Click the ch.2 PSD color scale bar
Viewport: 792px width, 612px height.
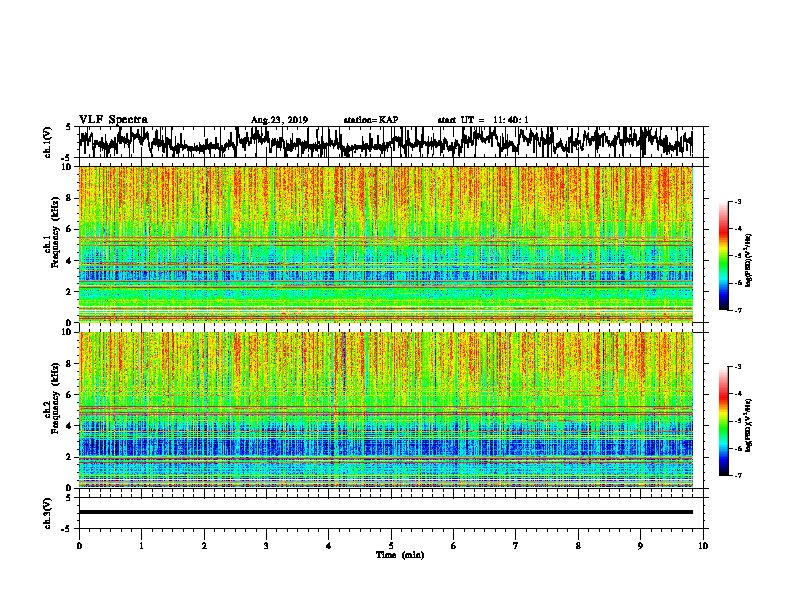click(x=724, y=421)
